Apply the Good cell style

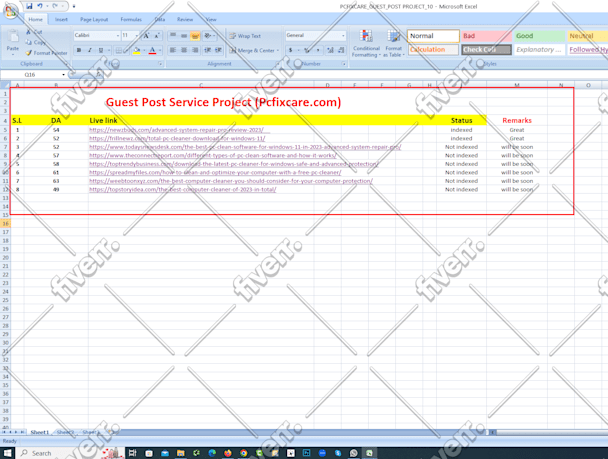[539, 36]
